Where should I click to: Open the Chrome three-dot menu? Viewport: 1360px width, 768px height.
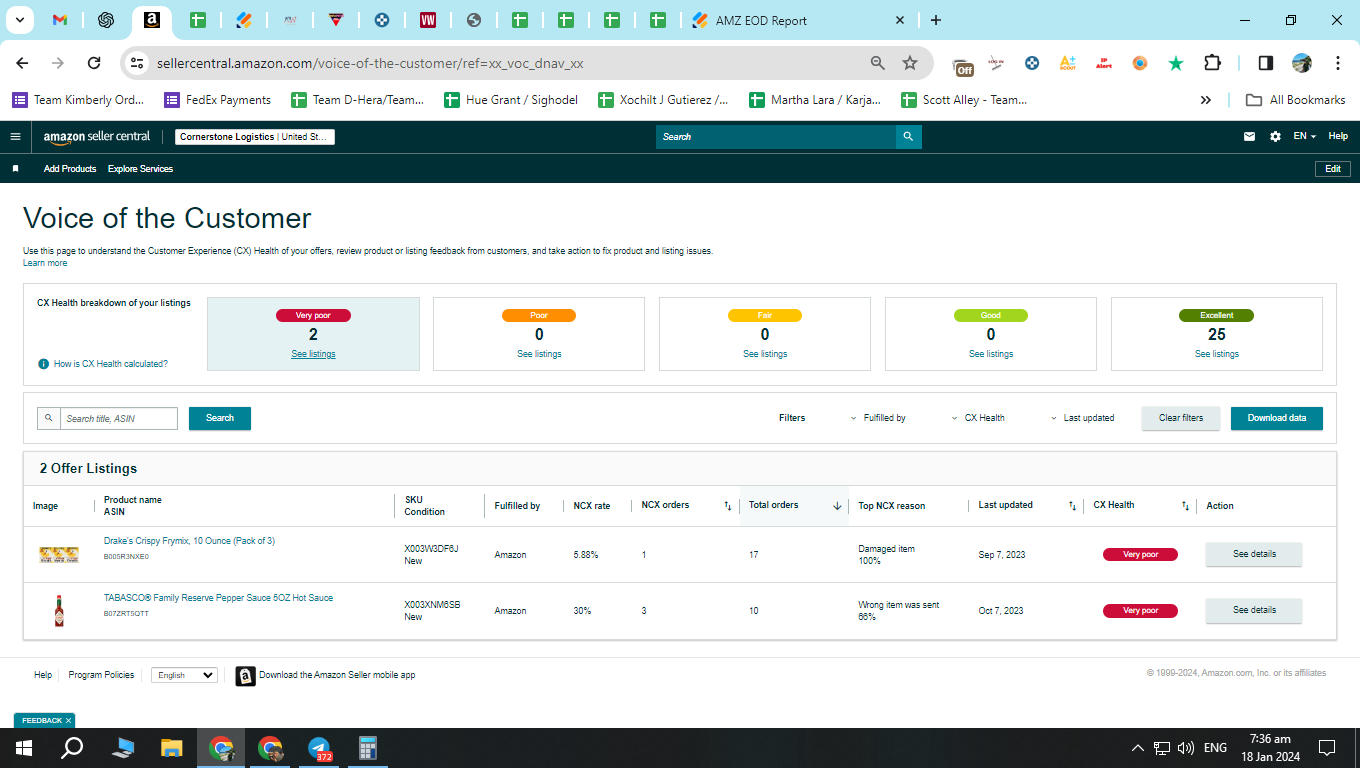[x=1338, y=63]
